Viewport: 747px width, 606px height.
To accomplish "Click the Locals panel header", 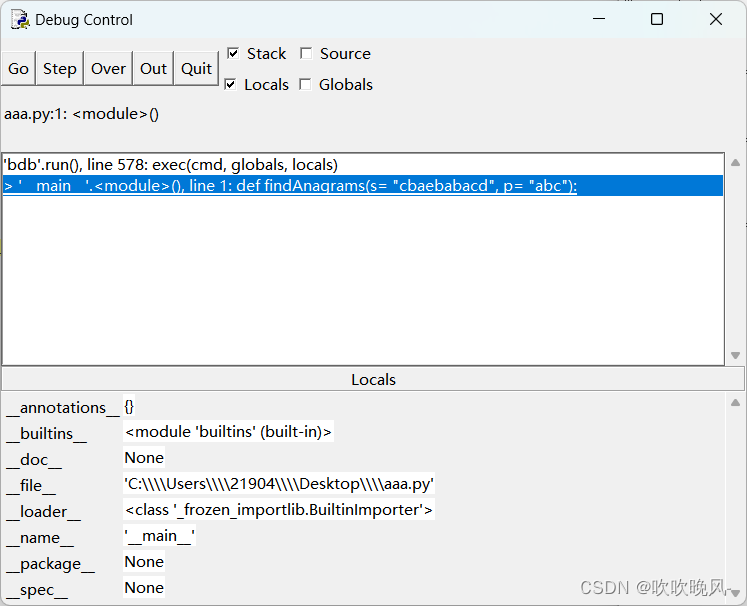I will point(373,380).
